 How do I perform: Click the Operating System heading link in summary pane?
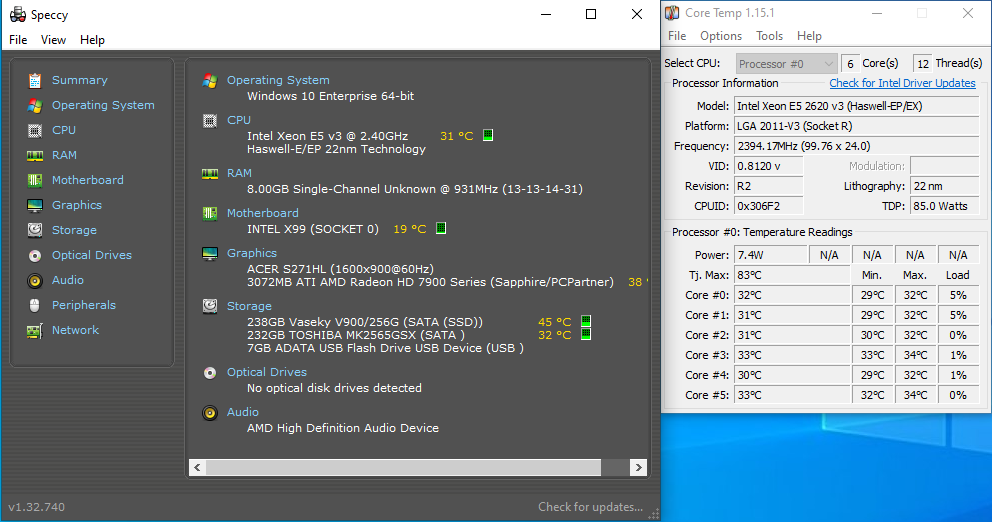[x=278, y=80]
